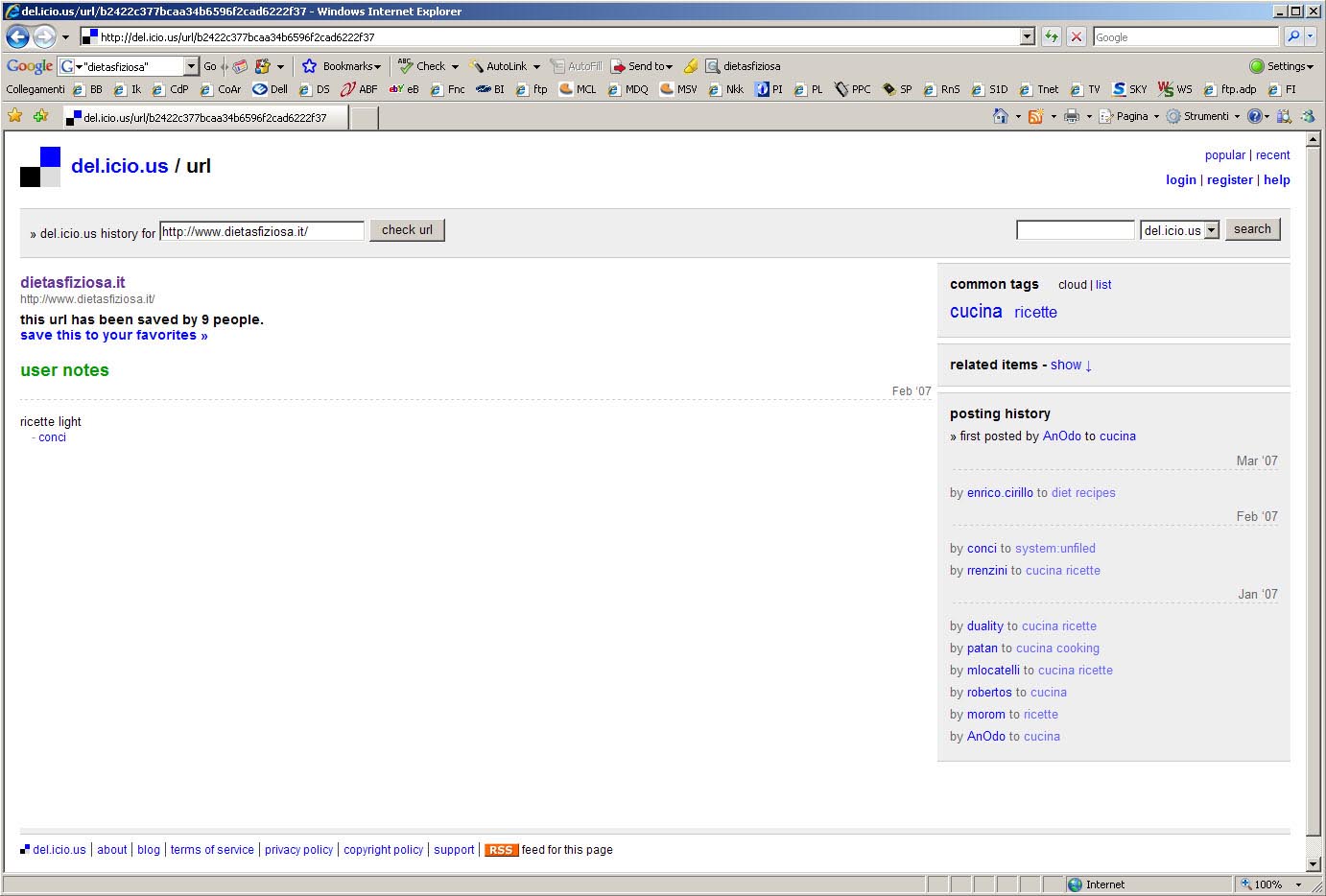Click the RSS feeds toolbar icon
The height and width of the screenshot is (896, 1326).
[x=1035, y=116]
